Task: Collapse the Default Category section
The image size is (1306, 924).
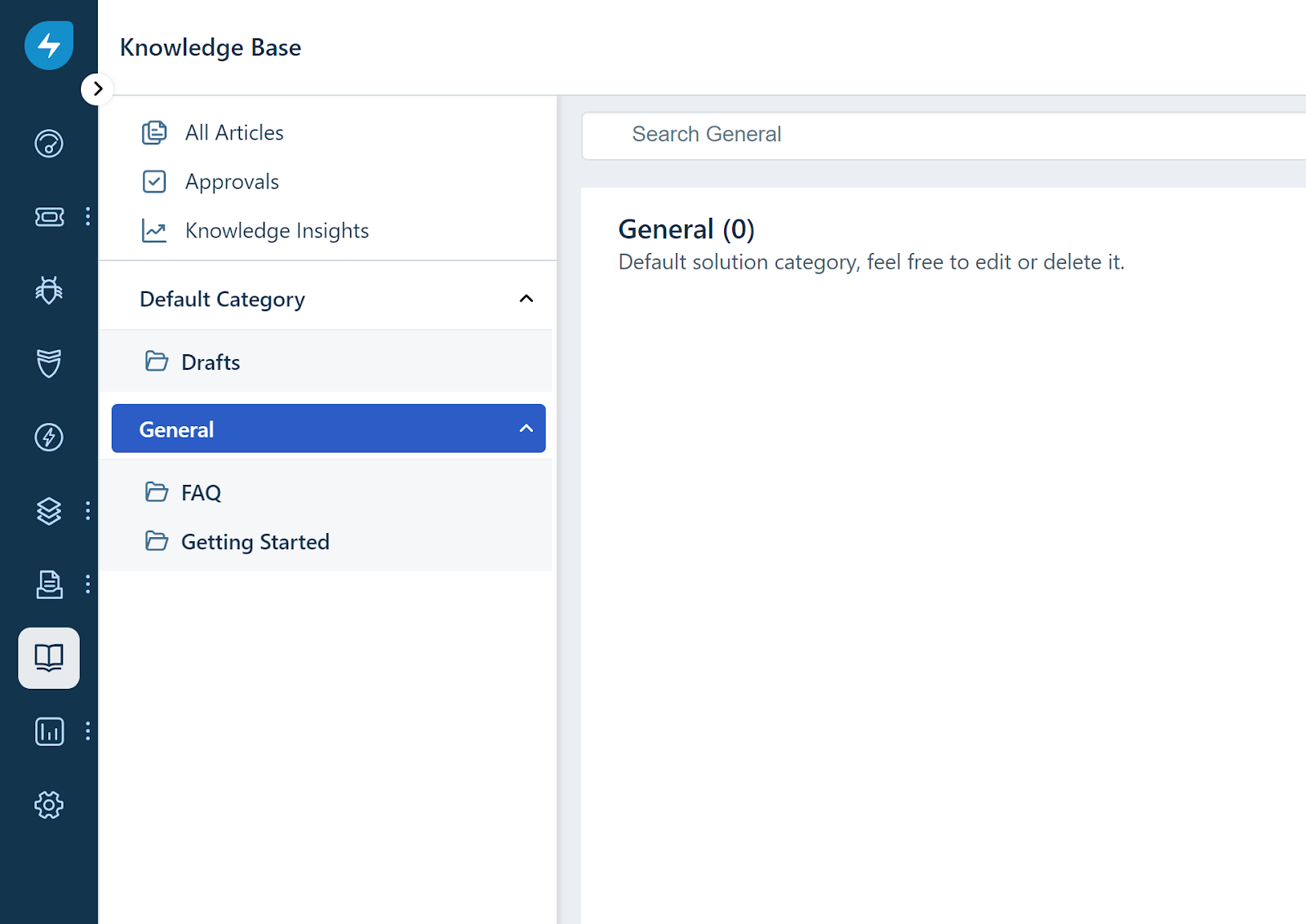Action: click(526, 299)
